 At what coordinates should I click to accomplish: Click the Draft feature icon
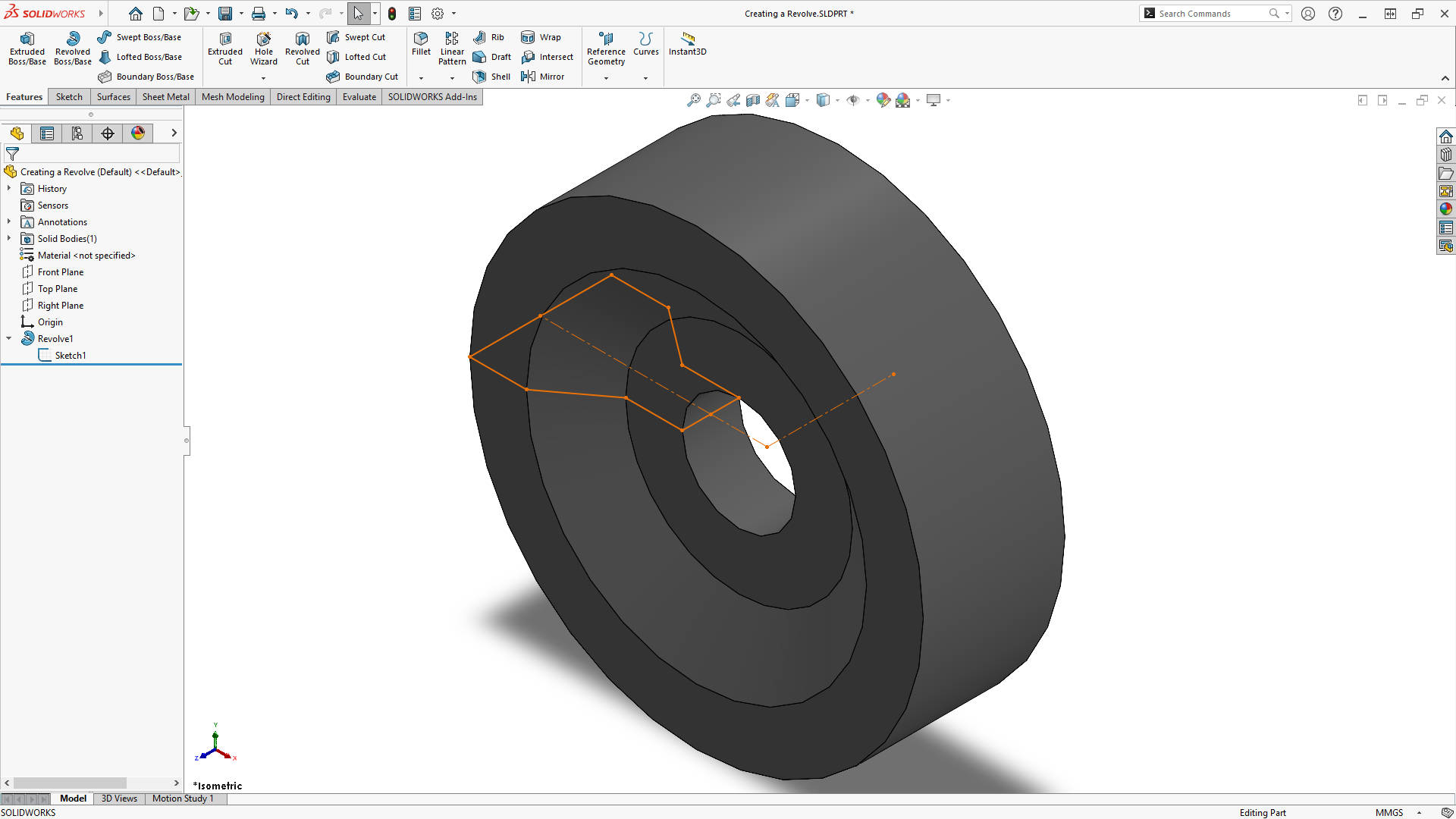point(492,56)
